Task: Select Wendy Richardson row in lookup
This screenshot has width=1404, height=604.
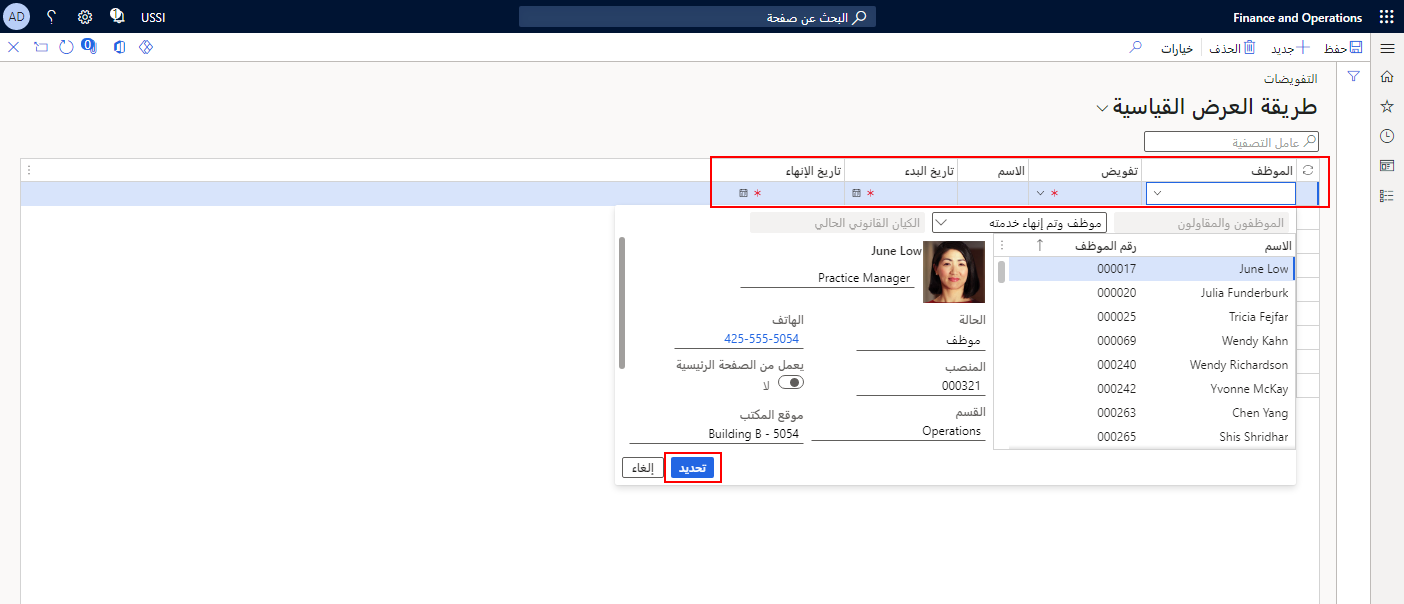Action: click(x=1152, y=364)
